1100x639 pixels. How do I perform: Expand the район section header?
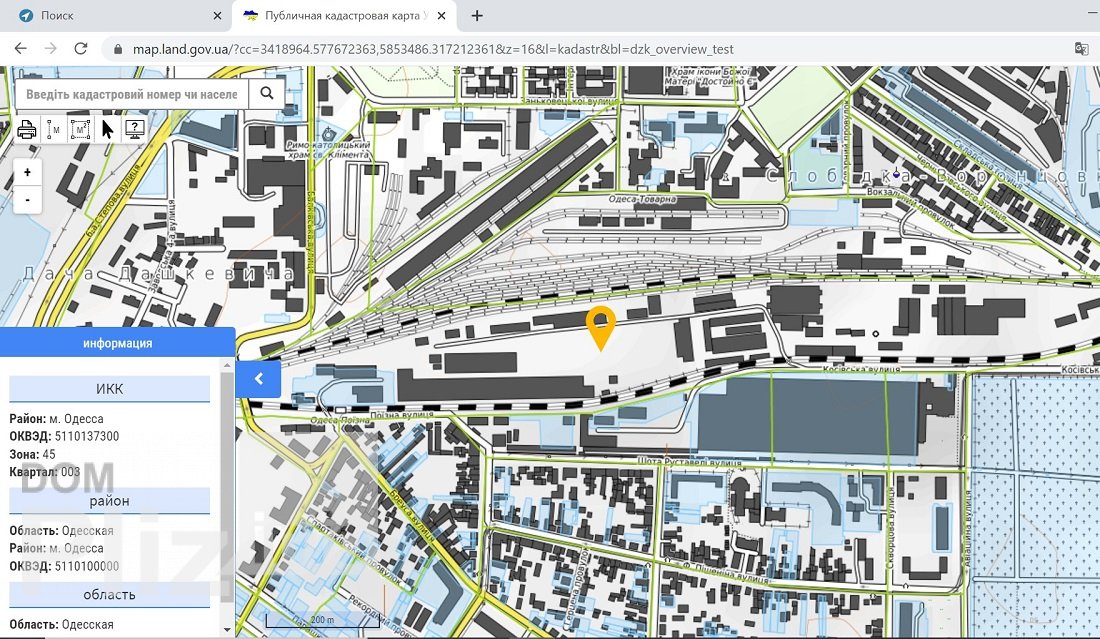click(110, 500)
